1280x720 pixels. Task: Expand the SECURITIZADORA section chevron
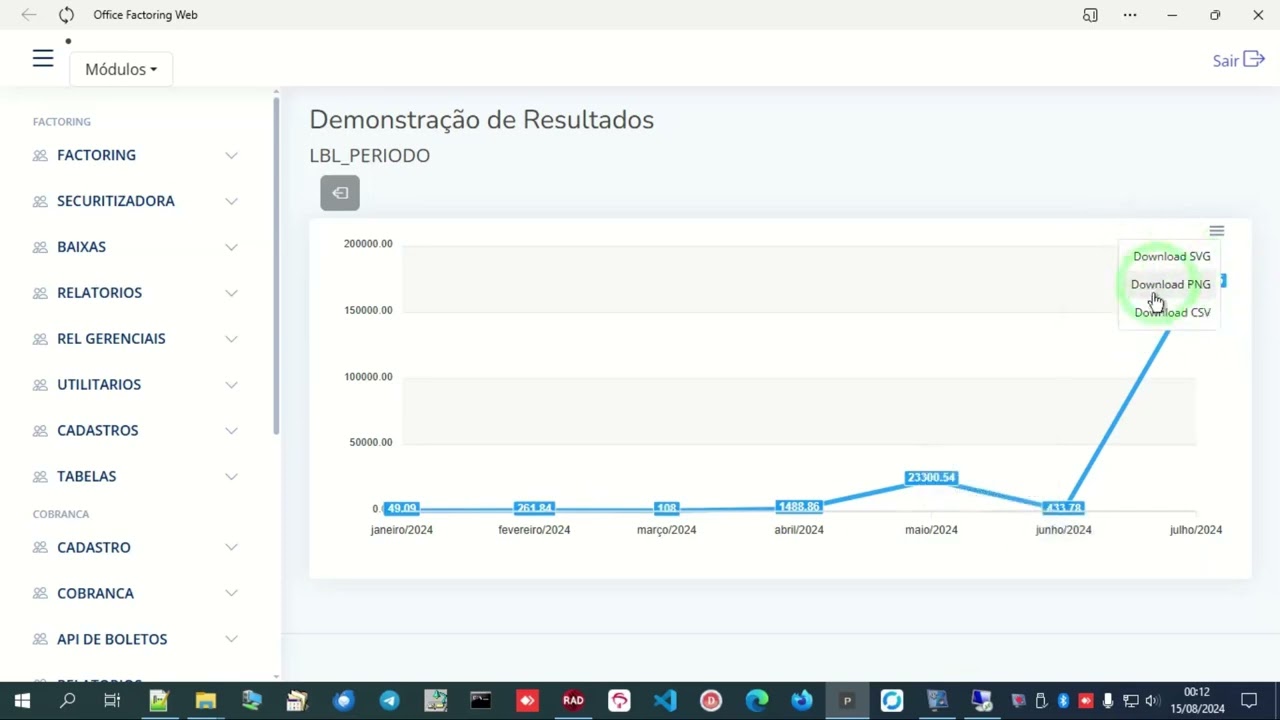[x=231, y=201]
